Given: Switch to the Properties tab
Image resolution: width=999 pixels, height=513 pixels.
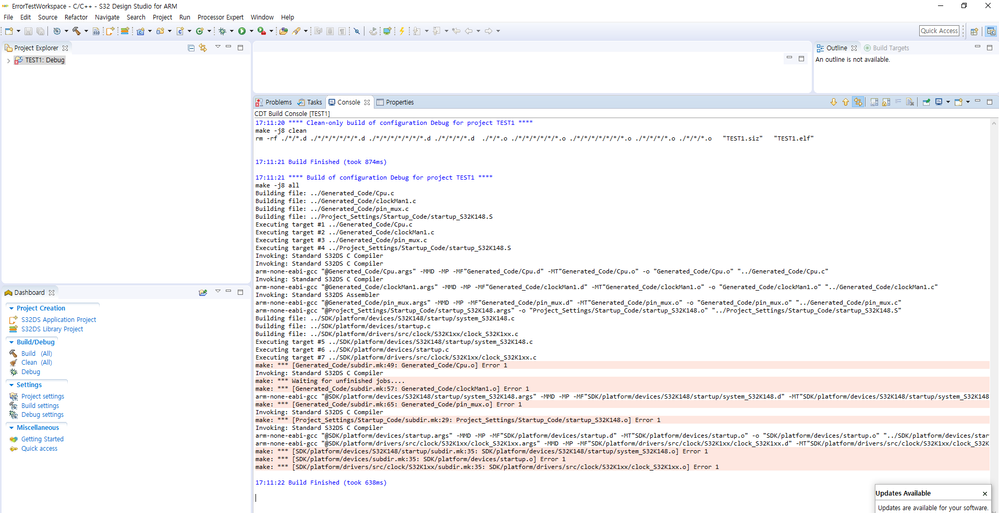Looking at the screenshot, I should pos(395,102).
